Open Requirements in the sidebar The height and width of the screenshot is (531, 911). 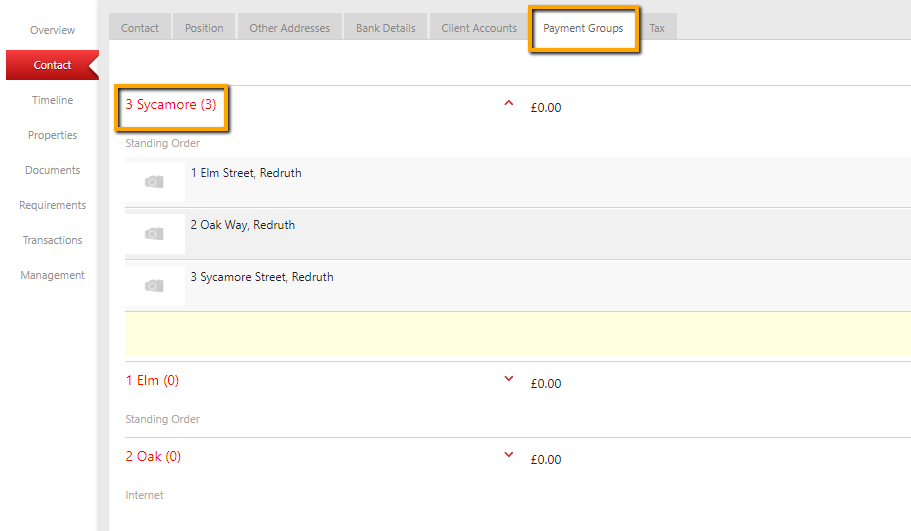pyautogui.click(x=52, y=205)
